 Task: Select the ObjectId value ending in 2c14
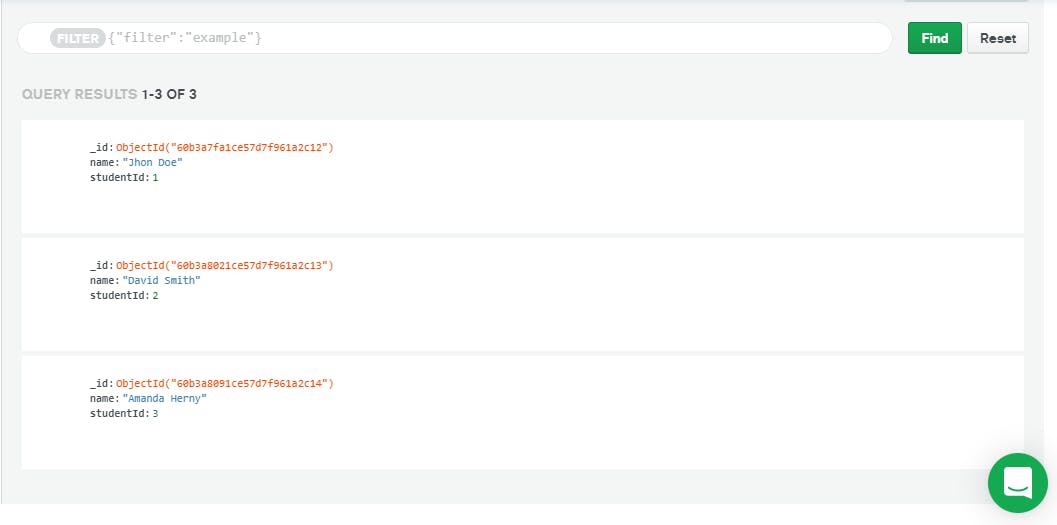tap(224, 383)
